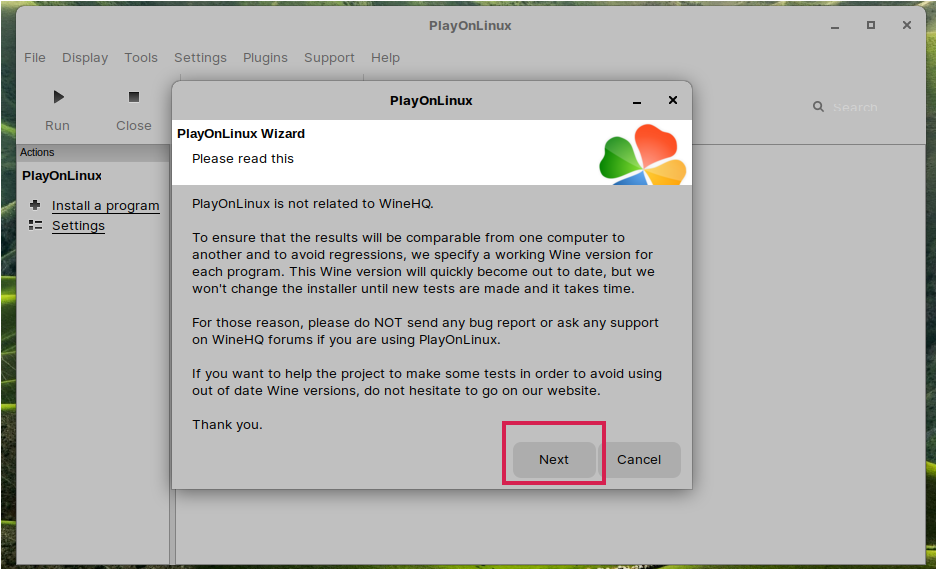Click the Run play icon in toolbar
The width and height of the screenshot is (936, 569).
pos(58,97)
